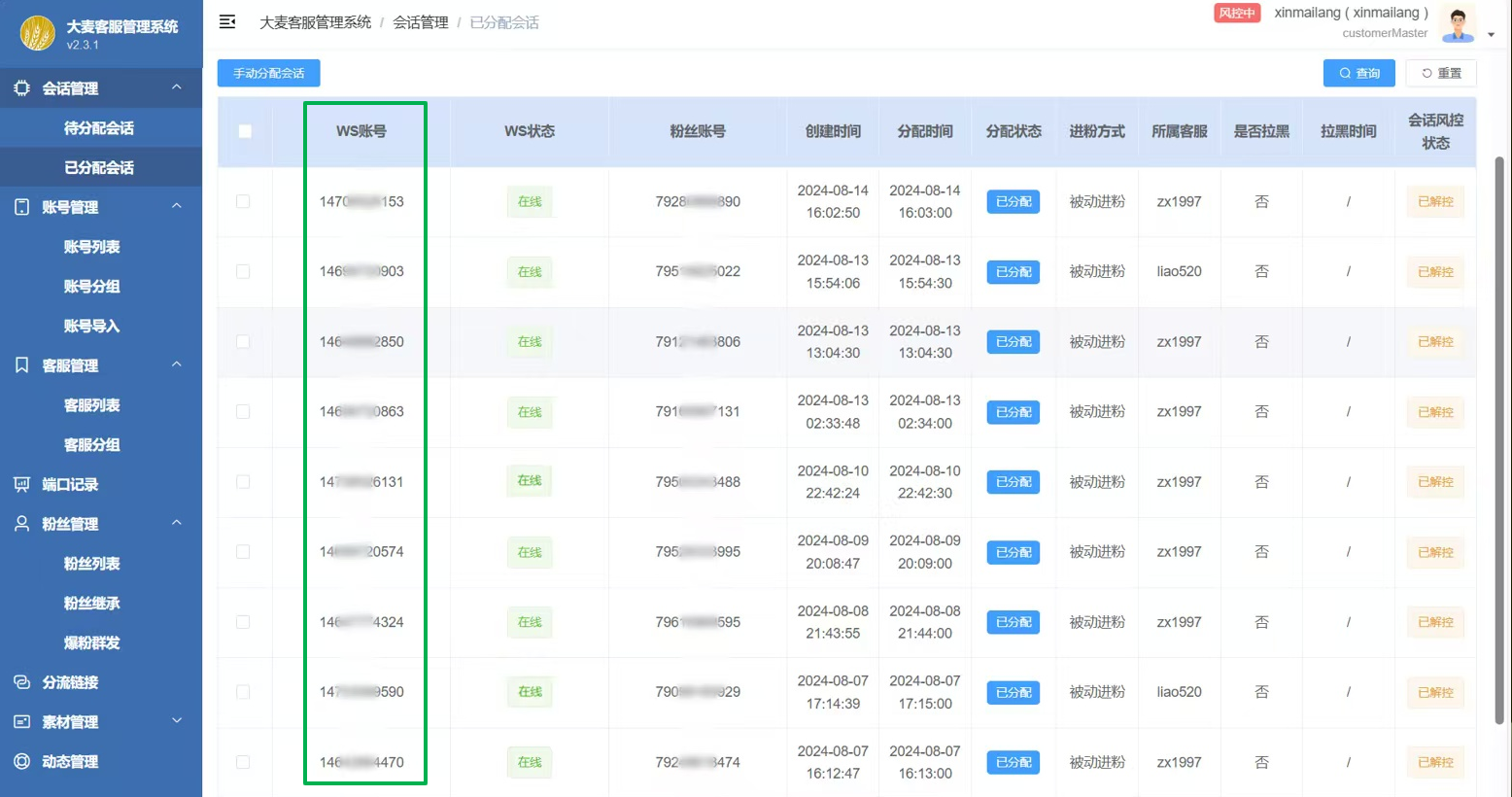Click liao520 in 2024-08-07 17:14:39 row

pos(1179,692)
